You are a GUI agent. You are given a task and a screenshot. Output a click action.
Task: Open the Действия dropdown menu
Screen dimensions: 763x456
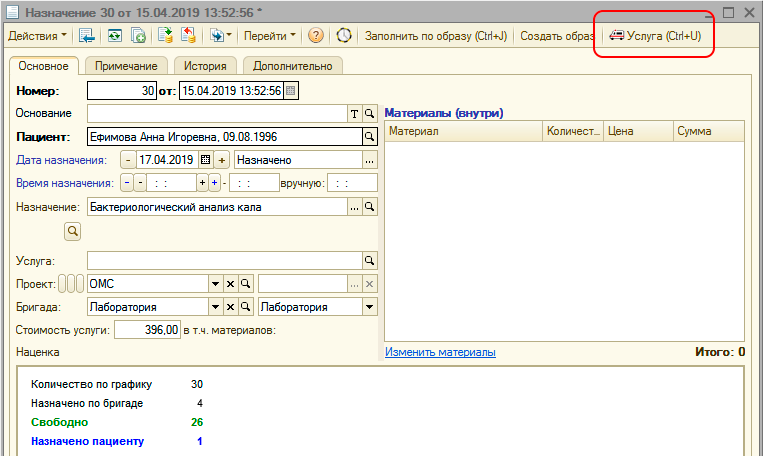38,35
